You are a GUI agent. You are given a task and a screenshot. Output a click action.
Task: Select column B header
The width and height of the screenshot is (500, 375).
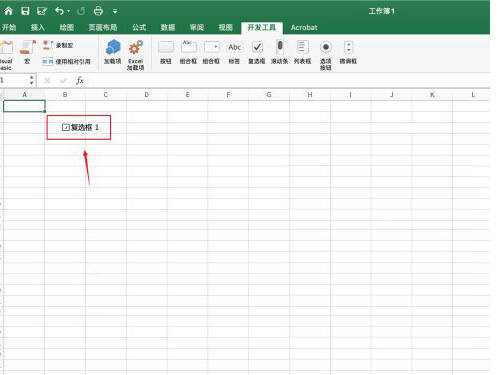click(65, 95)
